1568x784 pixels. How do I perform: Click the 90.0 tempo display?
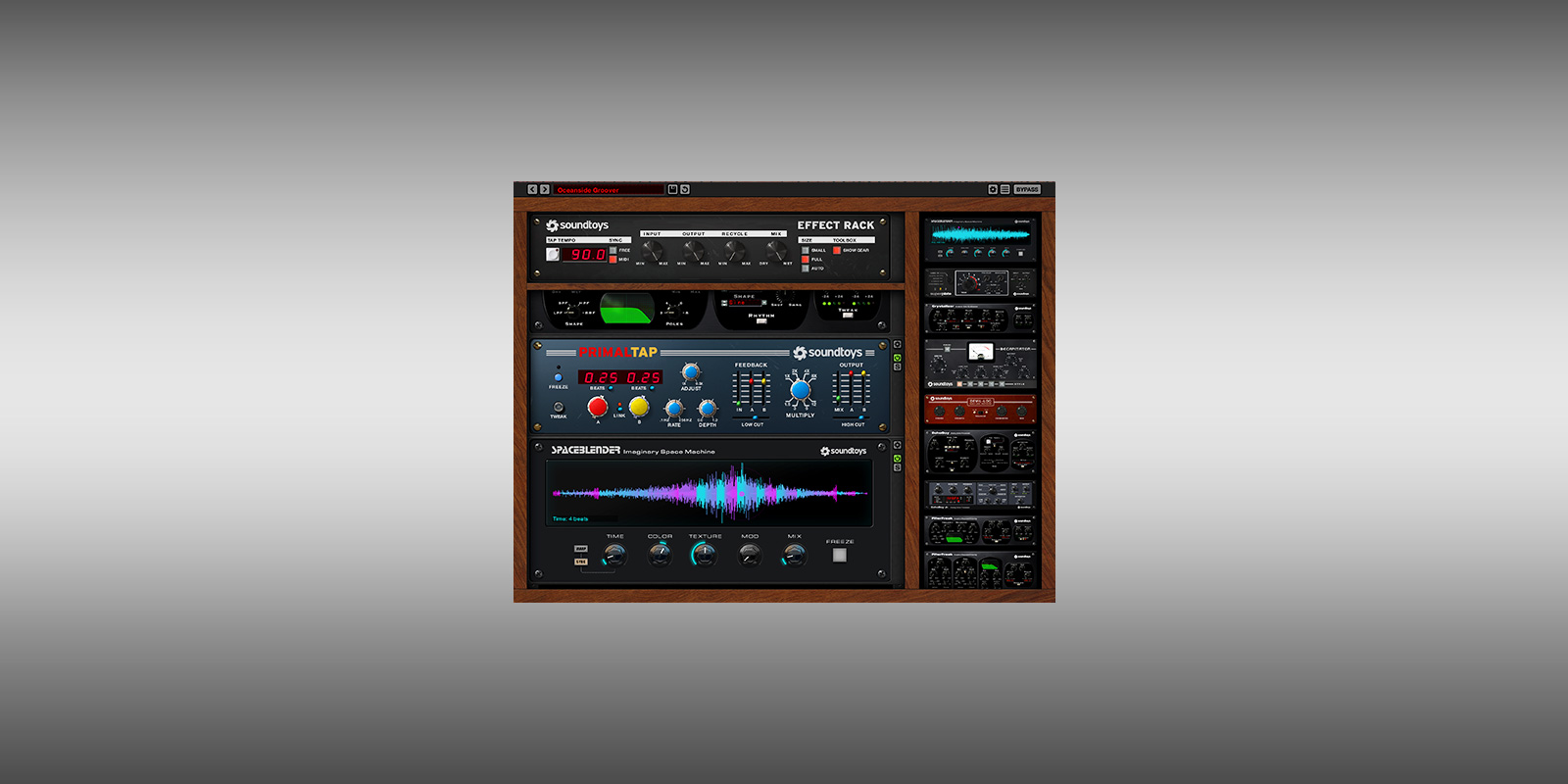[x=585, y=255]
